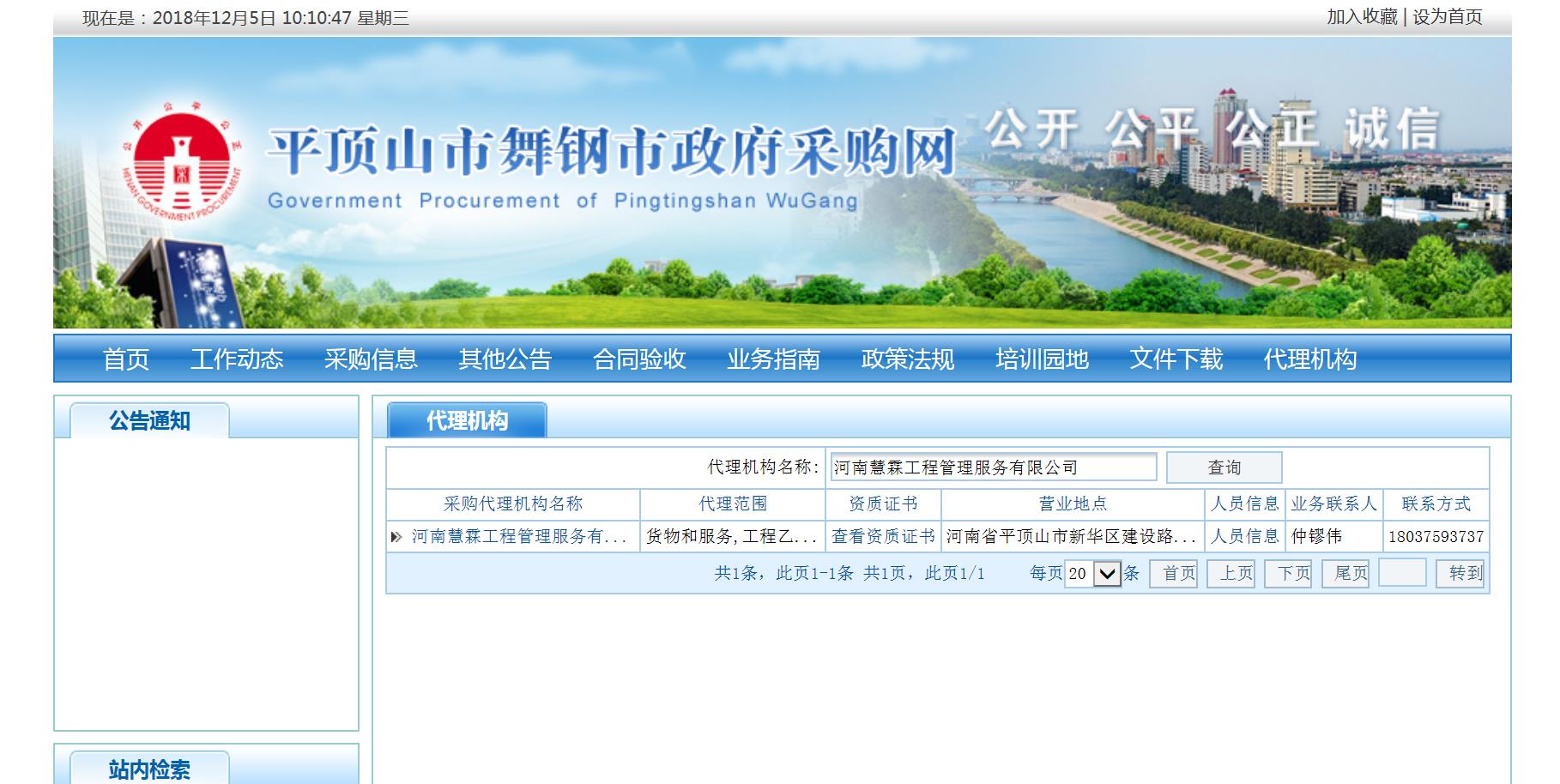The width and height of the screenshot is (1560, 784).
Task: Open 合同验收 navigation item
Action: click(x=639, y=359)
